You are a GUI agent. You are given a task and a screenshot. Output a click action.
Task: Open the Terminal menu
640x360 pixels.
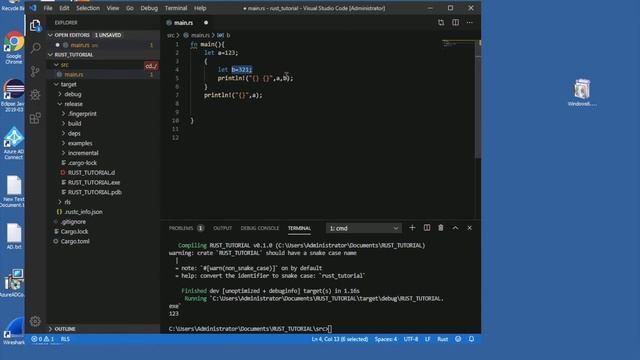(x=176, y=8)
